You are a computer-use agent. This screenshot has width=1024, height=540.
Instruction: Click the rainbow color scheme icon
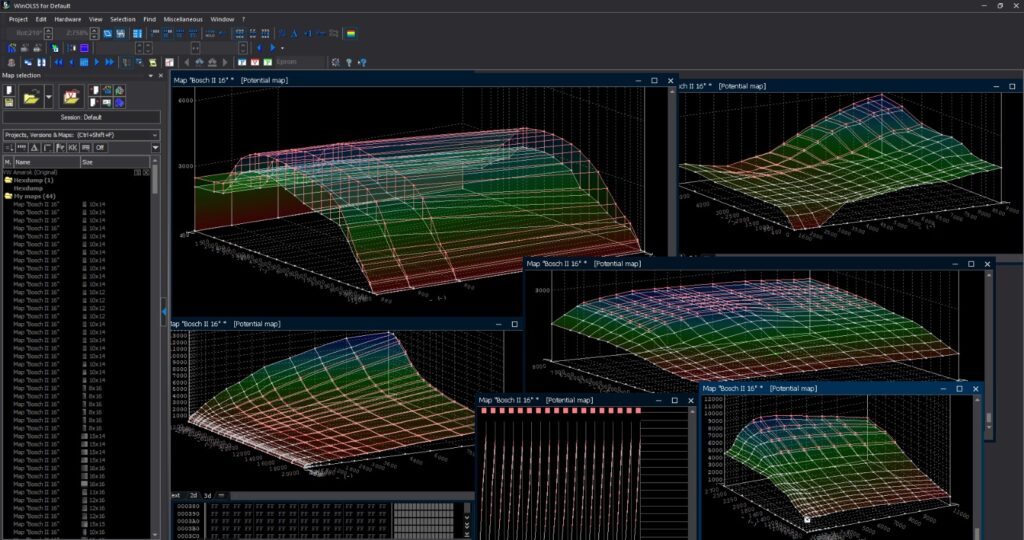point(351,33)
